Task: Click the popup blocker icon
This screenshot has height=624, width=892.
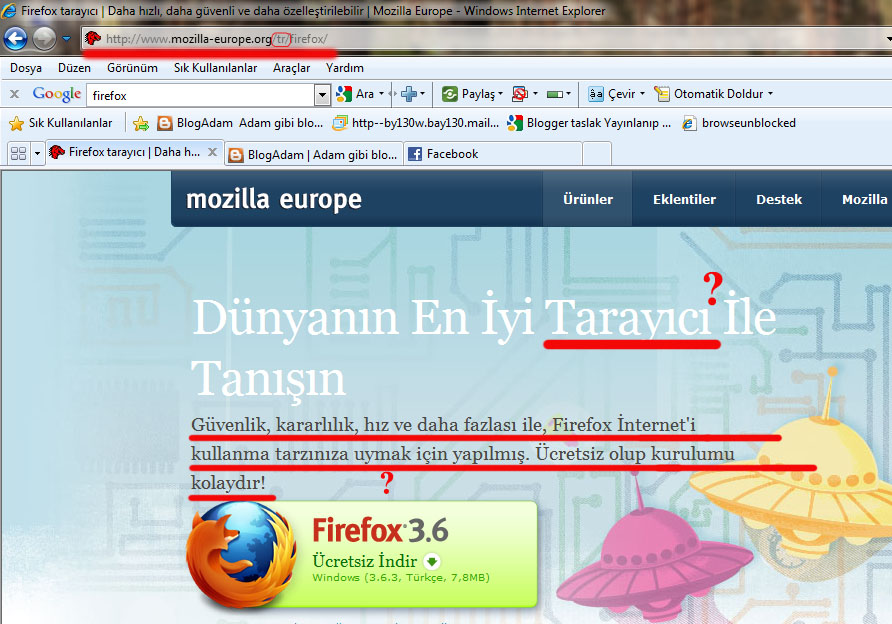Action: pyautogui.click(x=519, y=94)
